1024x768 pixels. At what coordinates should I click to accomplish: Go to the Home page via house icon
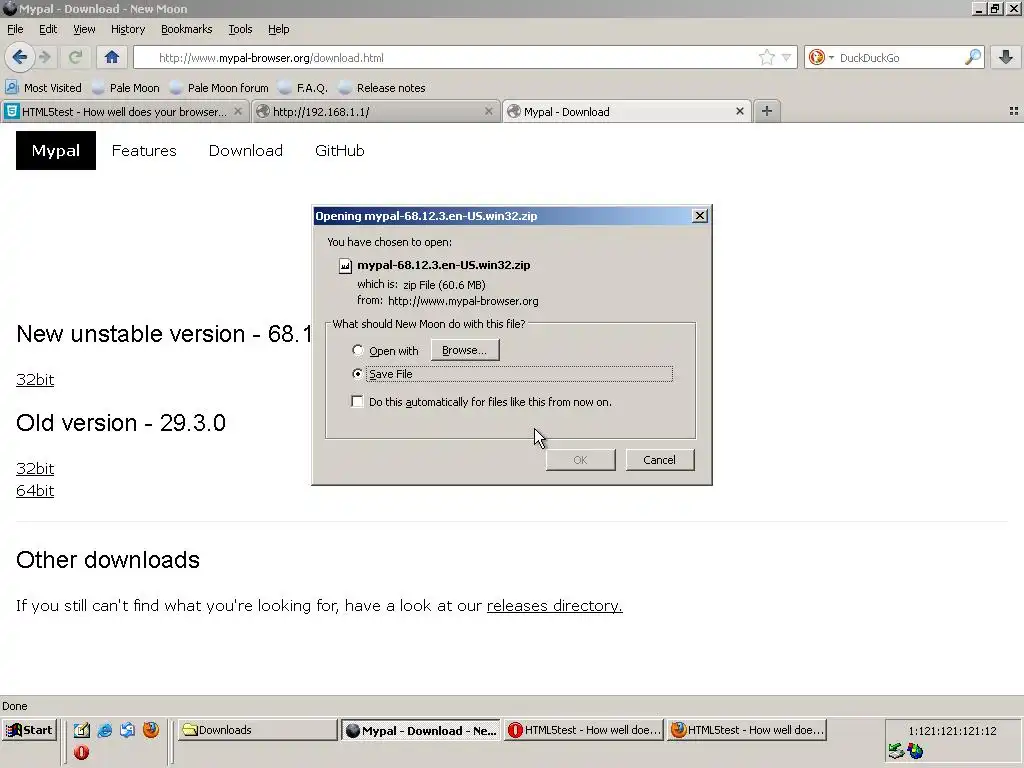click(112, 57)
